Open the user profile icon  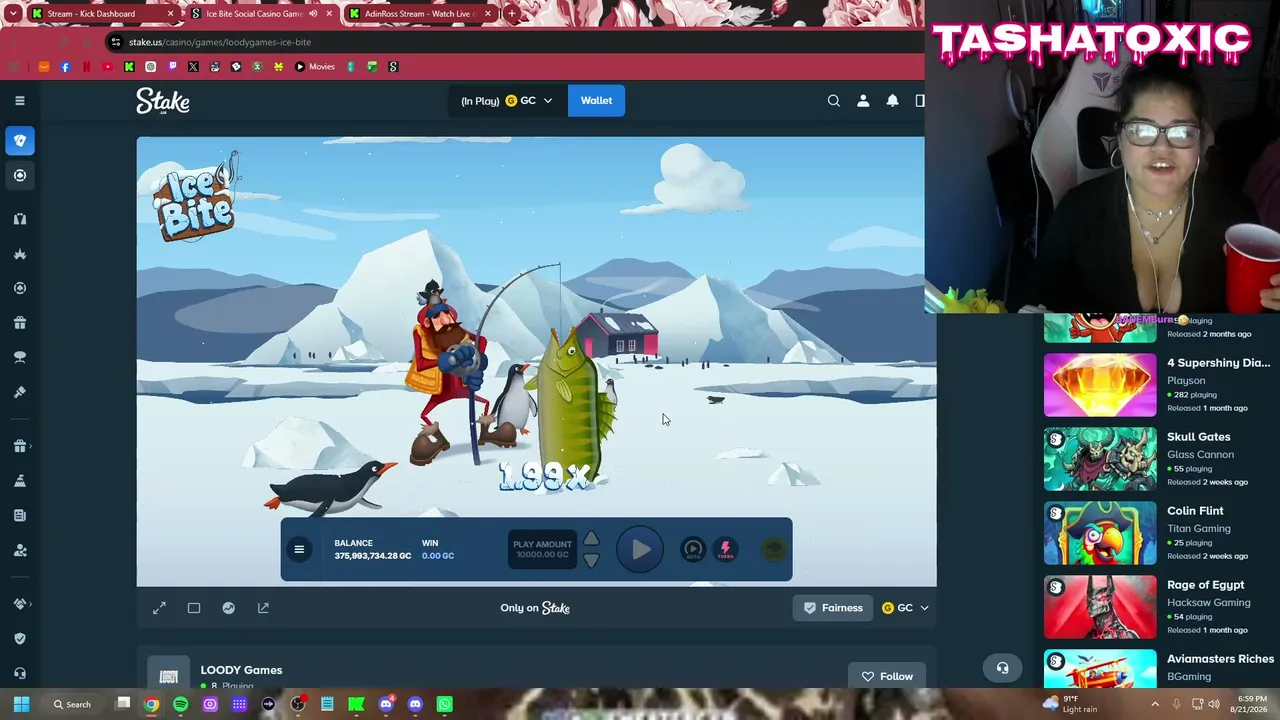click(x=863, y=100)
